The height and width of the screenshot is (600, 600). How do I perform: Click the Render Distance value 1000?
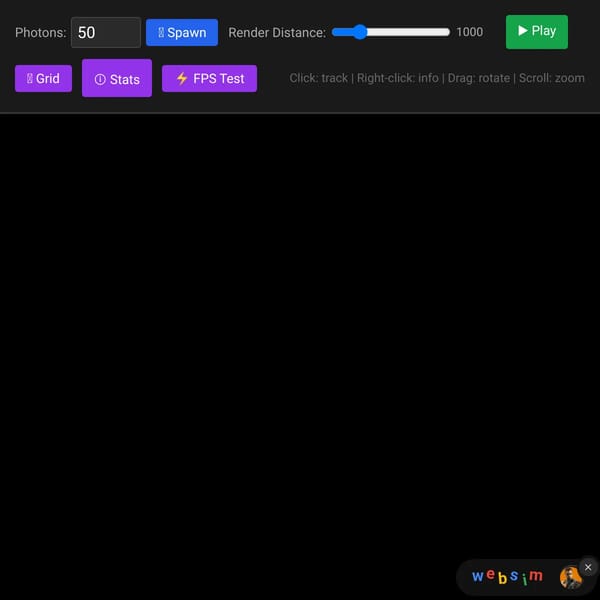pos(470,32)
